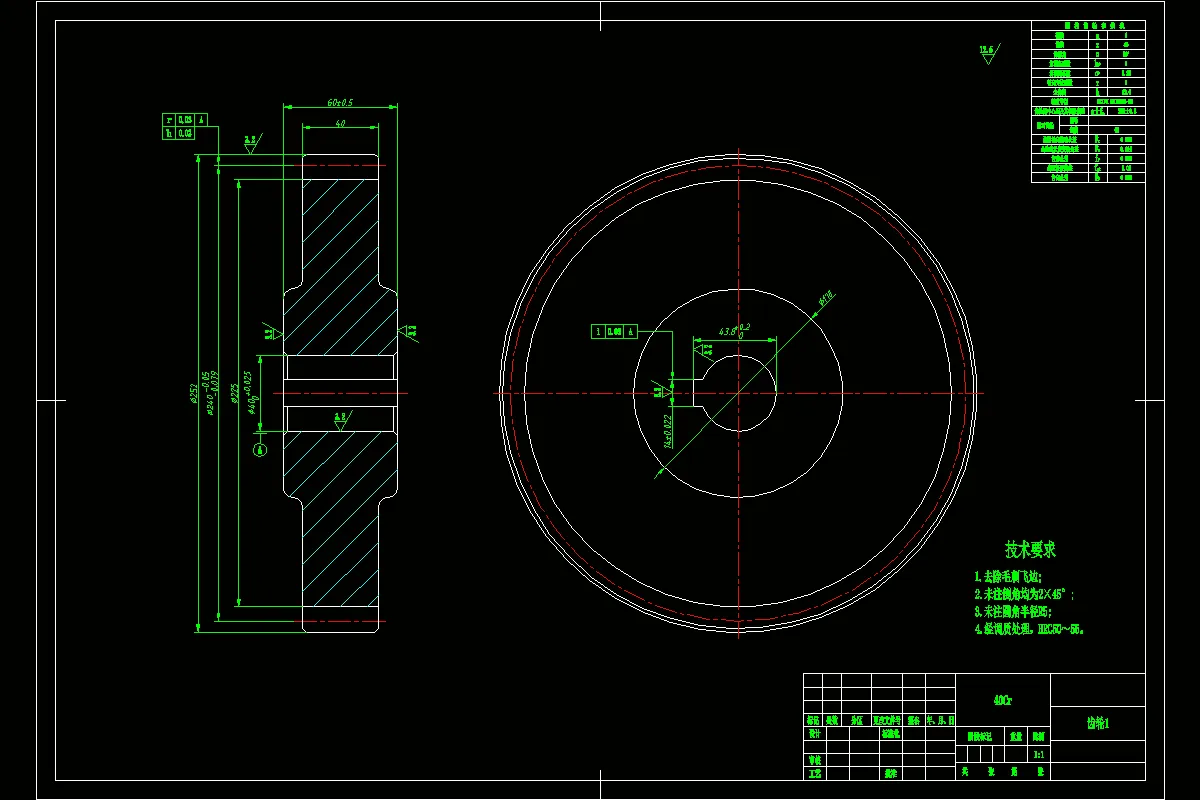Select the gear parameter table header row

[x=1088, y=25]
